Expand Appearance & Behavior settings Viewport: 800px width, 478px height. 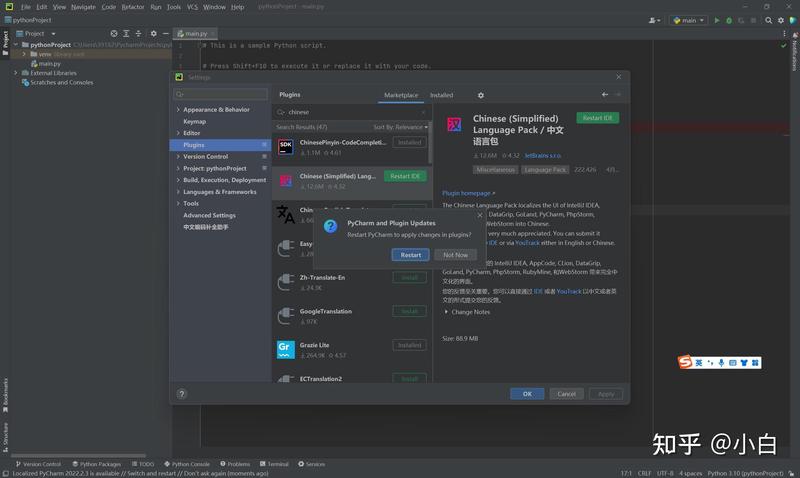pyautogui.click(x=178, y=110)
